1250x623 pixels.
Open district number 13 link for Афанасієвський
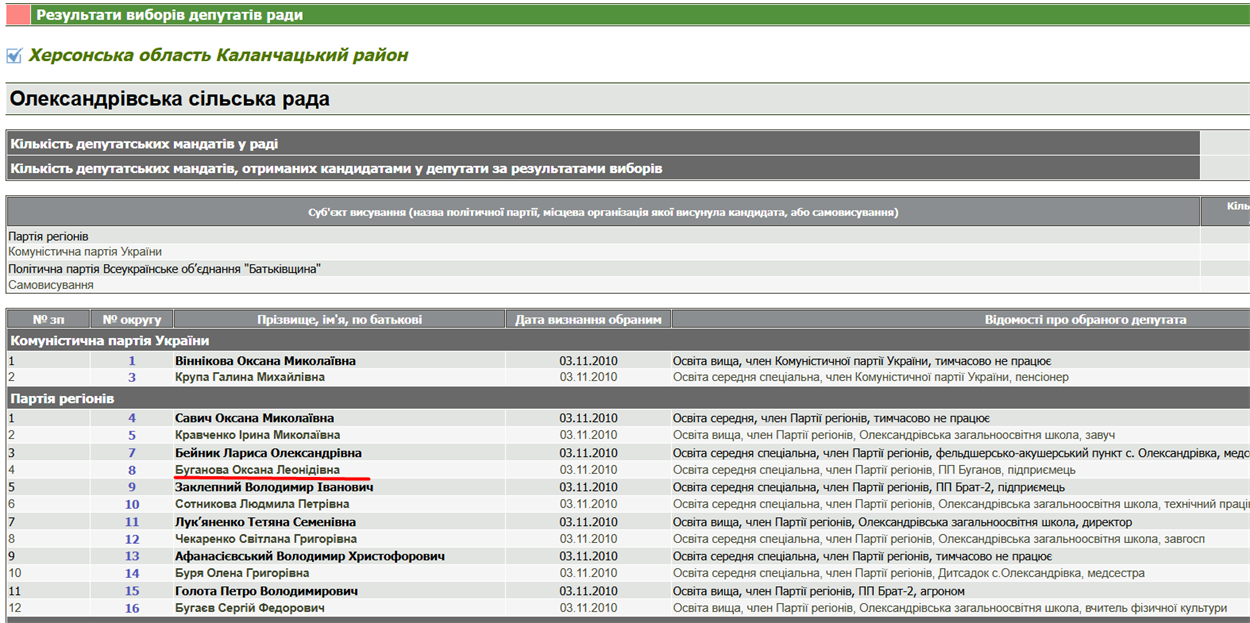(x=132, y=557)
